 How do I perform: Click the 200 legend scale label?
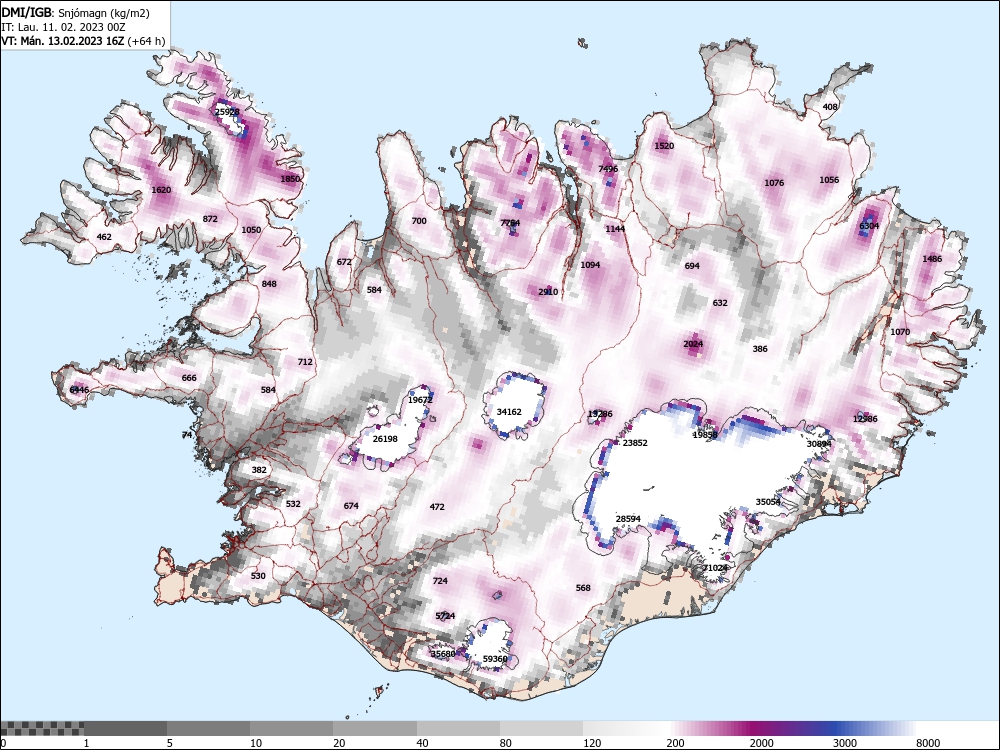pyautogui.click(x=675, y=743)
